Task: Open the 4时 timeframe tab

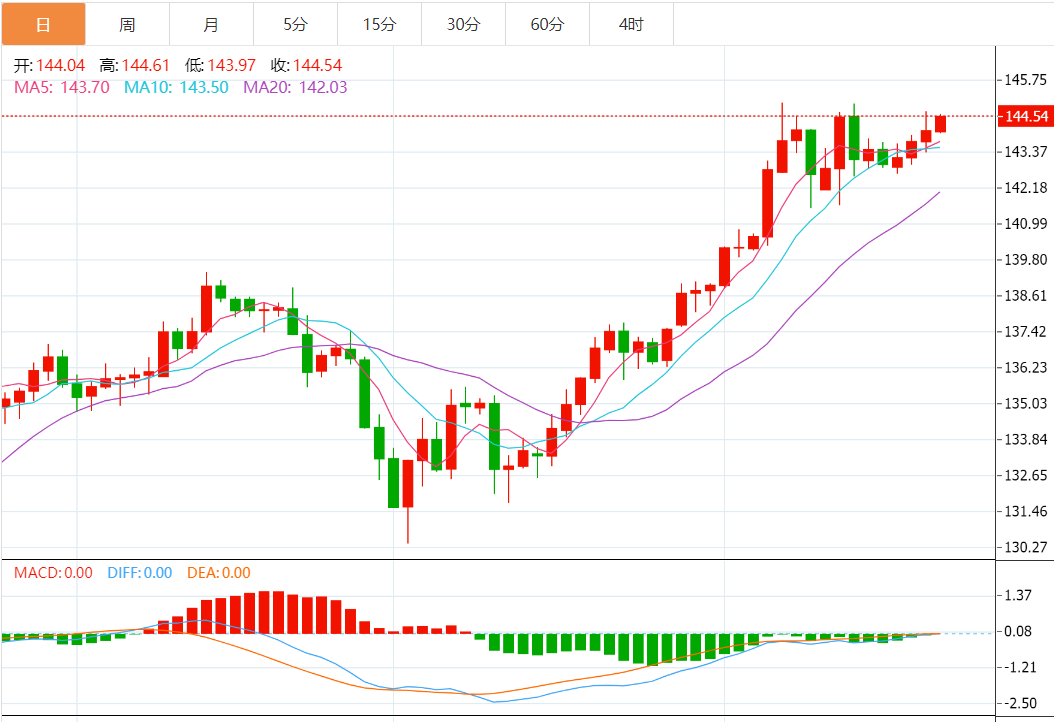Action: point(631,24)
